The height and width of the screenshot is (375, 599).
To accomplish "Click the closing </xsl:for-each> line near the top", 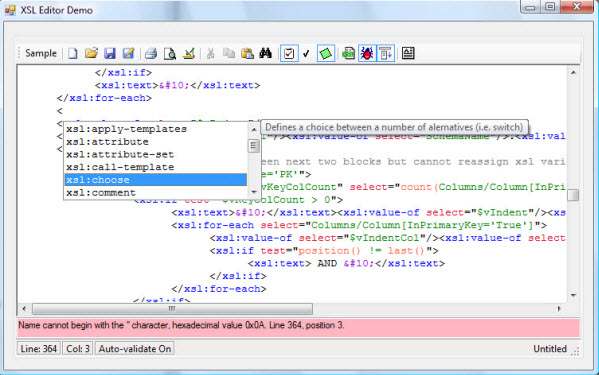I will [104, 98].
